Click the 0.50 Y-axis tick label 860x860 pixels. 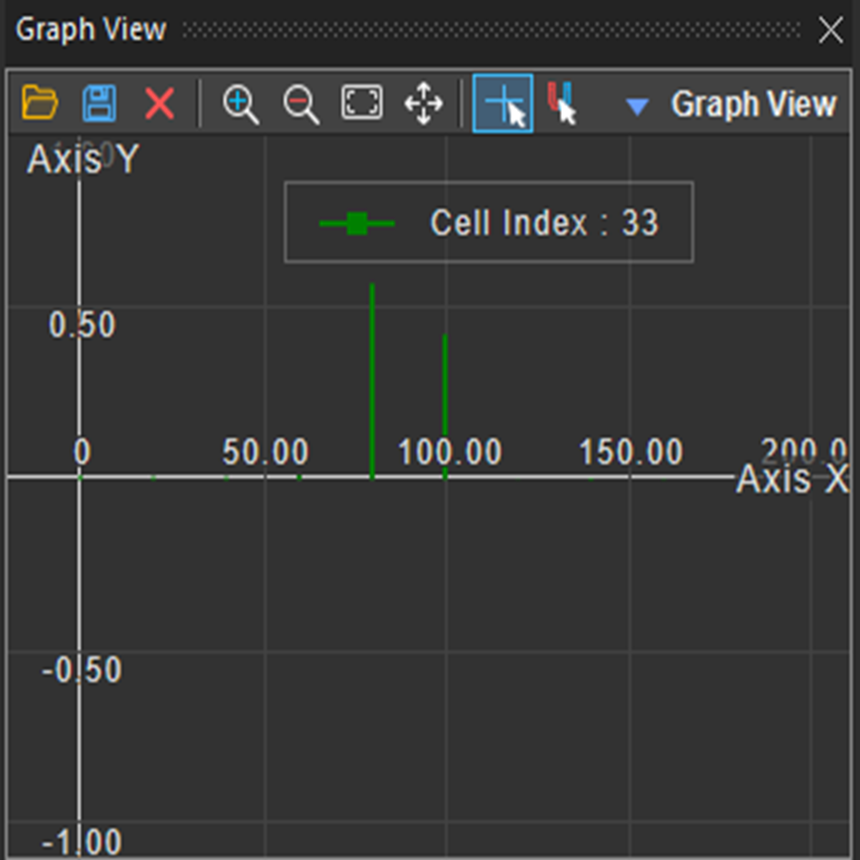pyautogui.click(x=82, y=324)
